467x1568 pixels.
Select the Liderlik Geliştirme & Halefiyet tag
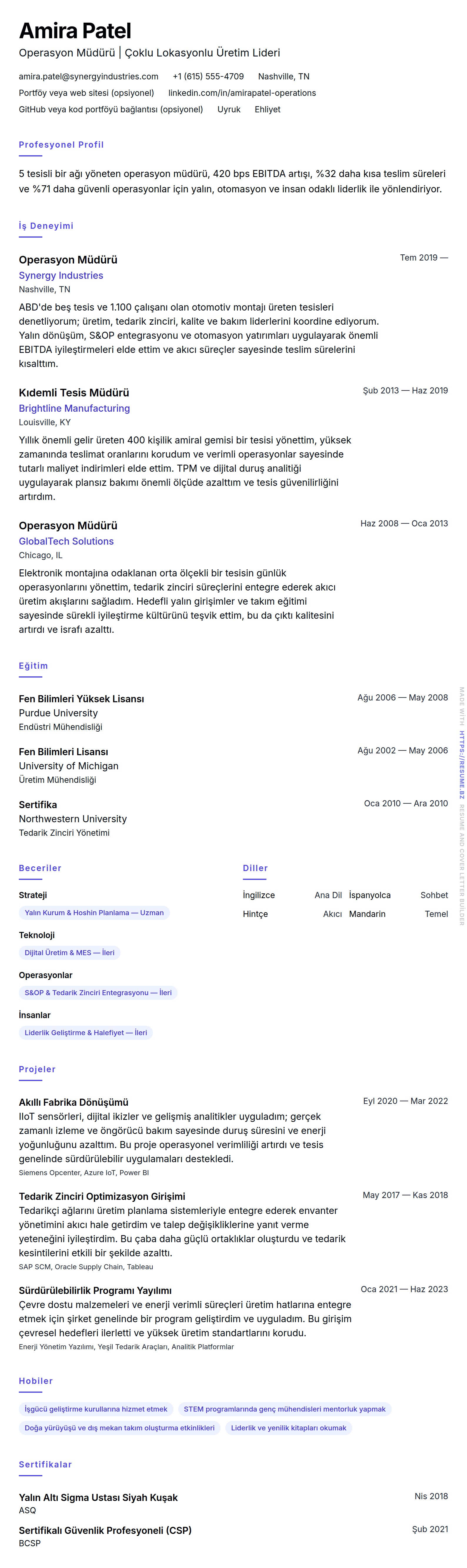86,1032
